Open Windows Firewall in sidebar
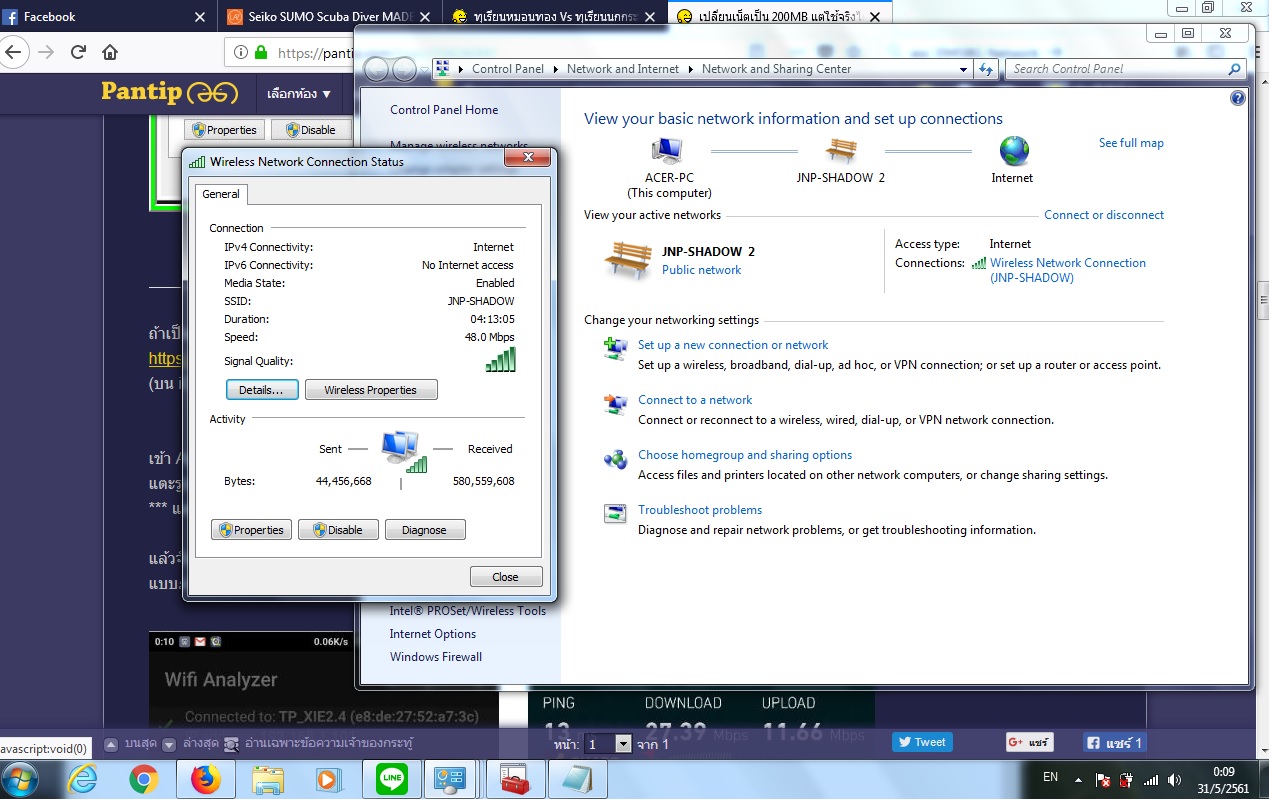The height and width of the screenshot is (803, 1269). point(436,657)
